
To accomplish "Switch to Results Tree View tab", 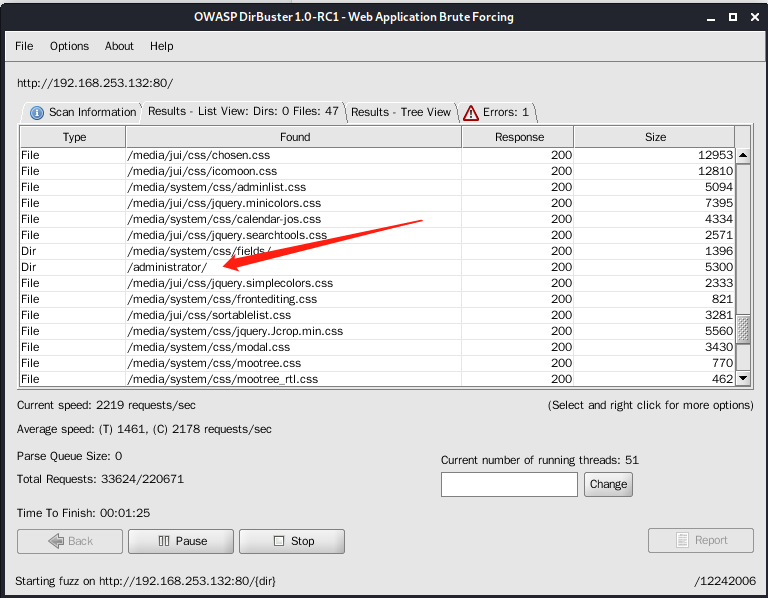I will tap(401, 112).
